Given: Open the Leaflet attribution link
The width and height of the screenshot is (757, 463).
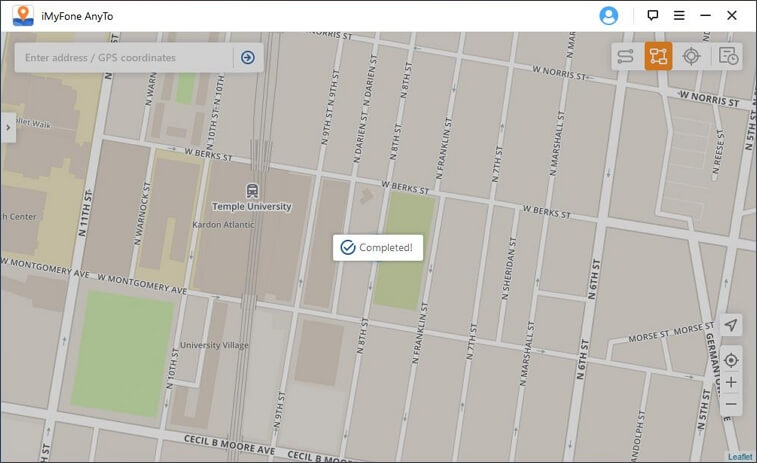Looking at the screenshot, I should coord(740,457).
